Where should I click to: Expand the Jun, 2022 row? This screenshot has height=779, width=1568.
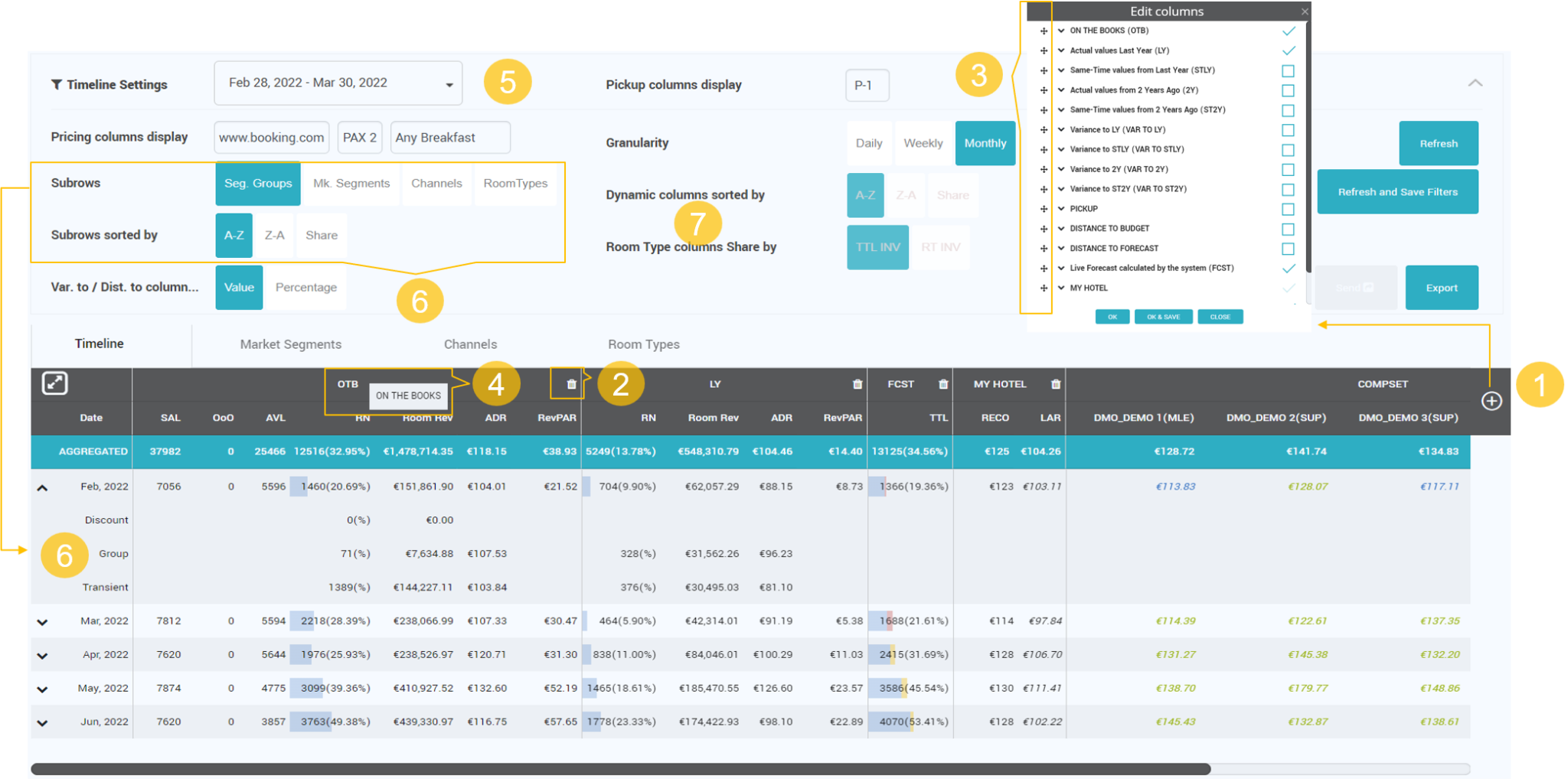point(42,723)
